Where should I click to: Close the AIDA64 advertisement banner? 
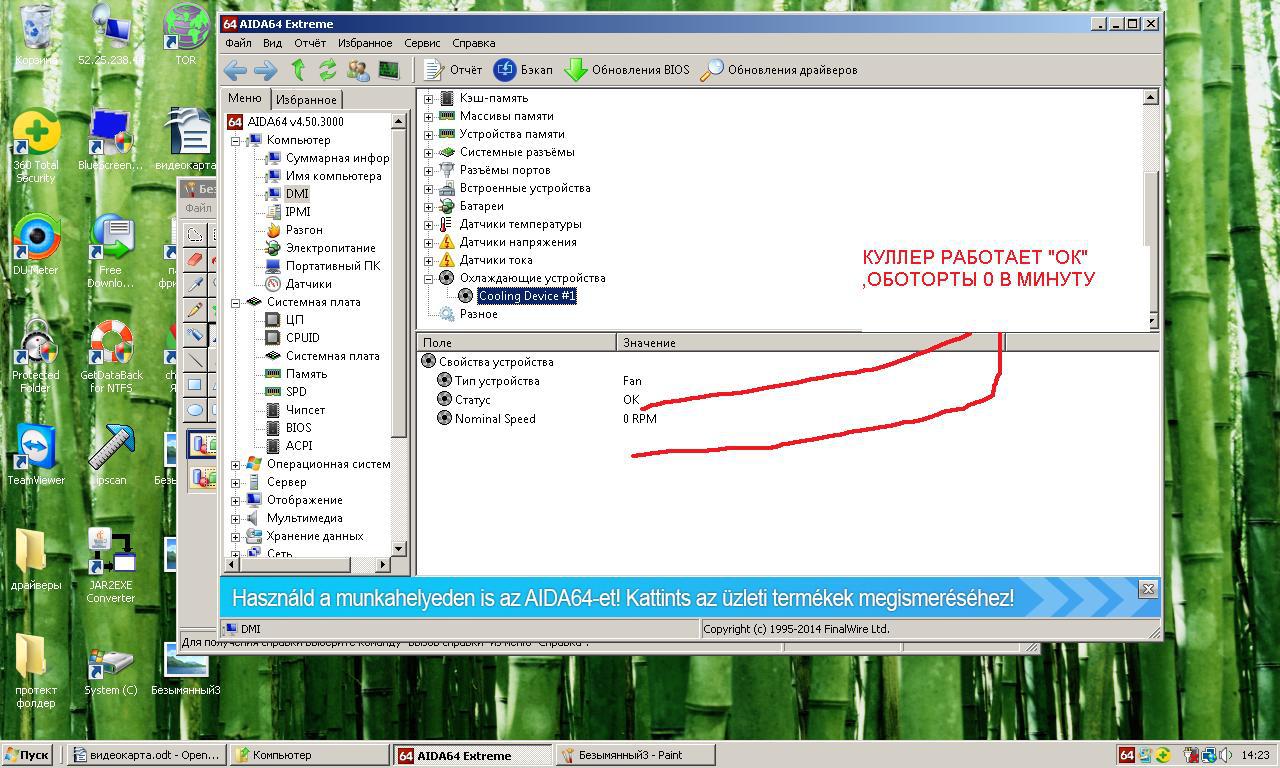[1148, 589]
